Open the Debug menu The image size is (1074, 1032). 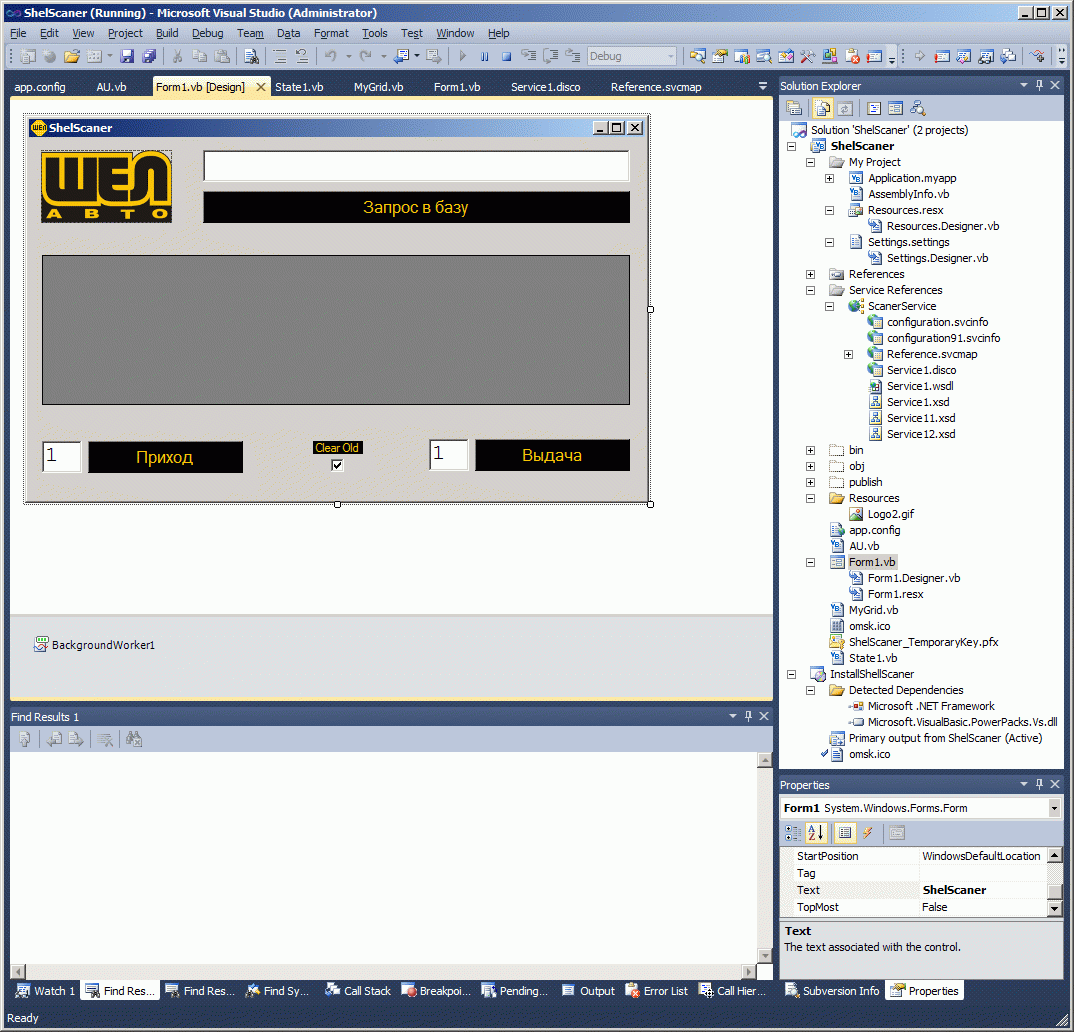point(208,33)
